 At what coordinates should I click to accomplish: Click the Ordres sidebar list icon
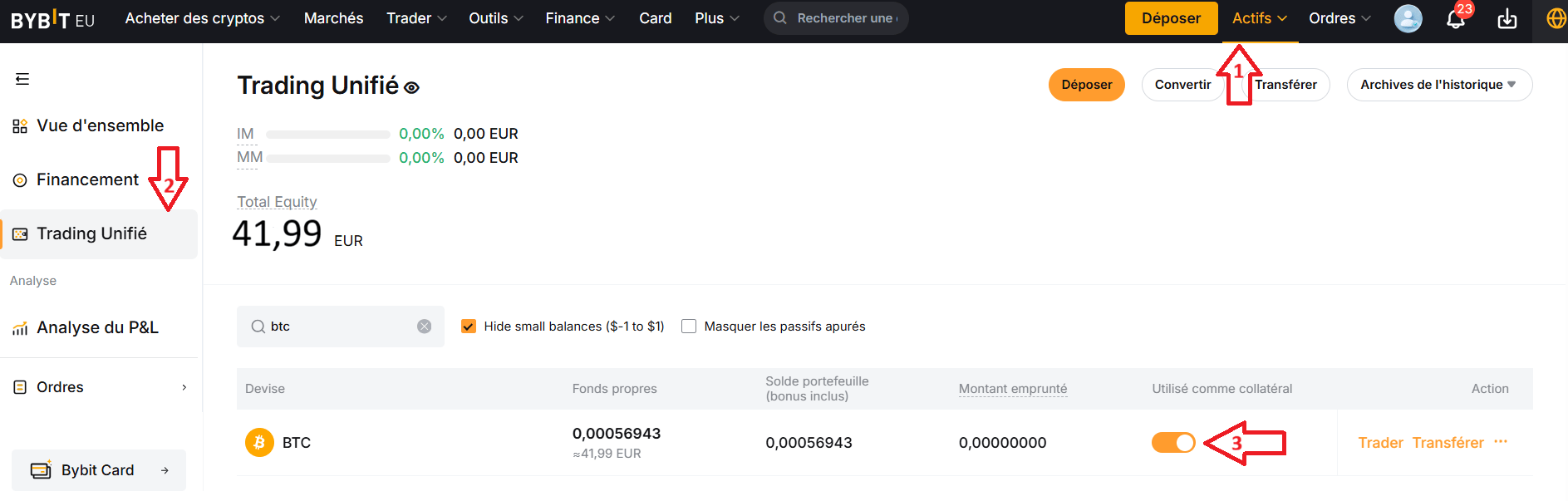point(20,387)
